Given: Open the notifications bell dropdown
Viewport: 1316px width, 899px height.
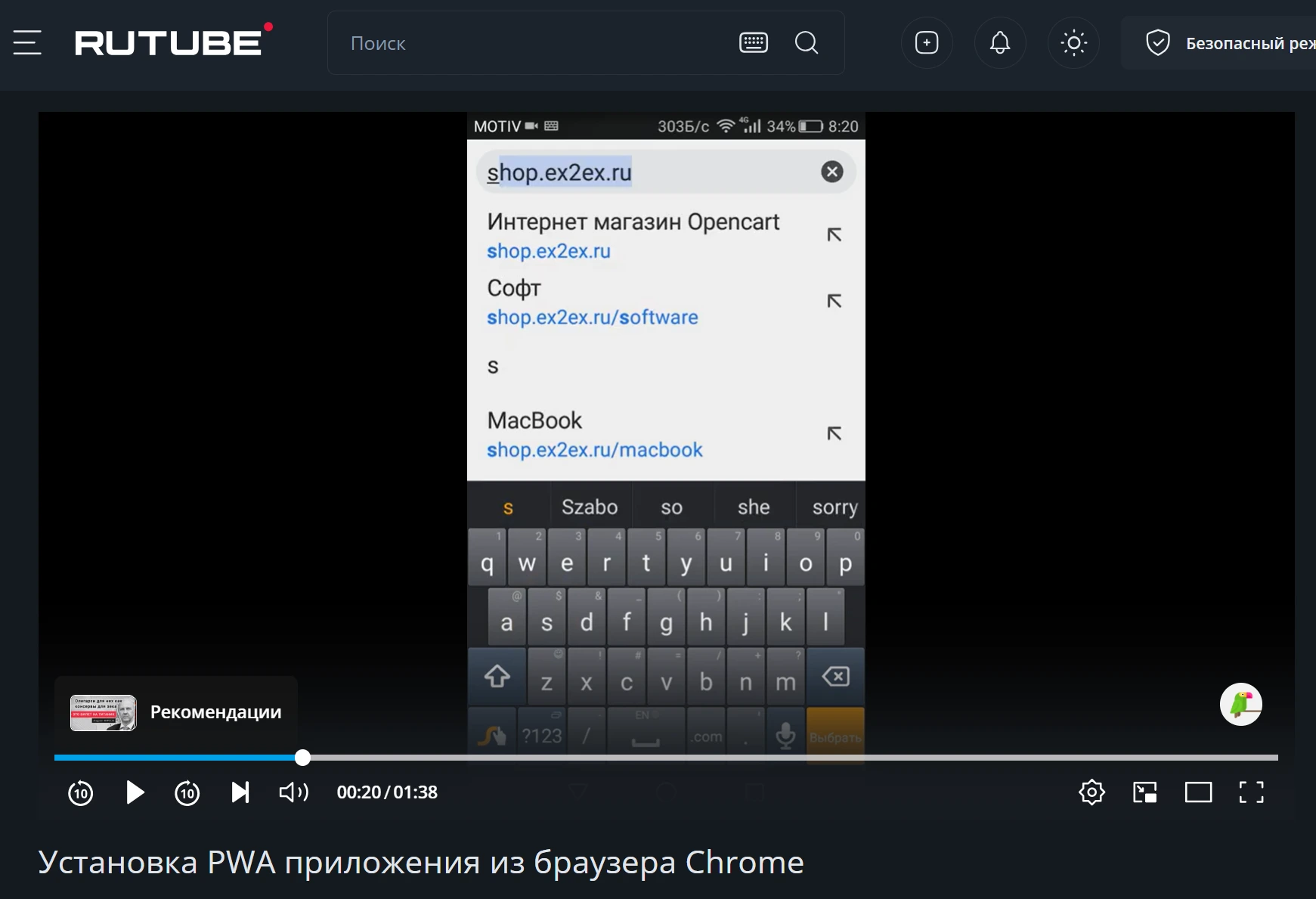Looking at the screenshot, I should tap(999, 43).
